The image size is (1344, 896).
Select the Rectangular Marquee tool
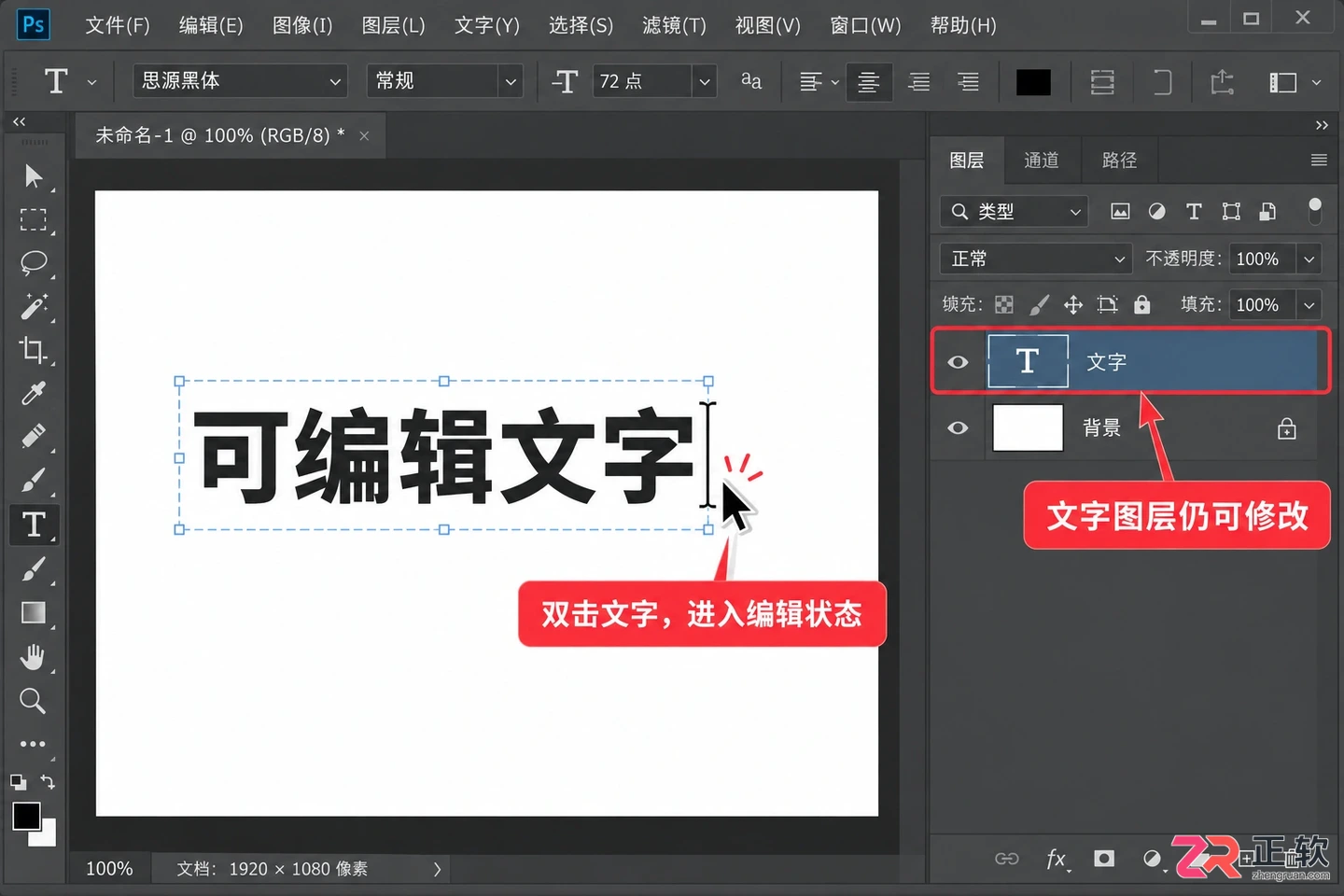[x=34, y=219]
